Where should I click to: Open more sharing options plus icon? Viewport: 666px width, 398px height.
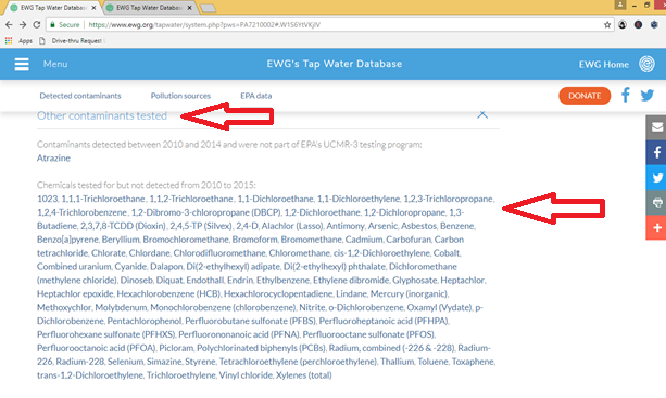pos(657,228)
